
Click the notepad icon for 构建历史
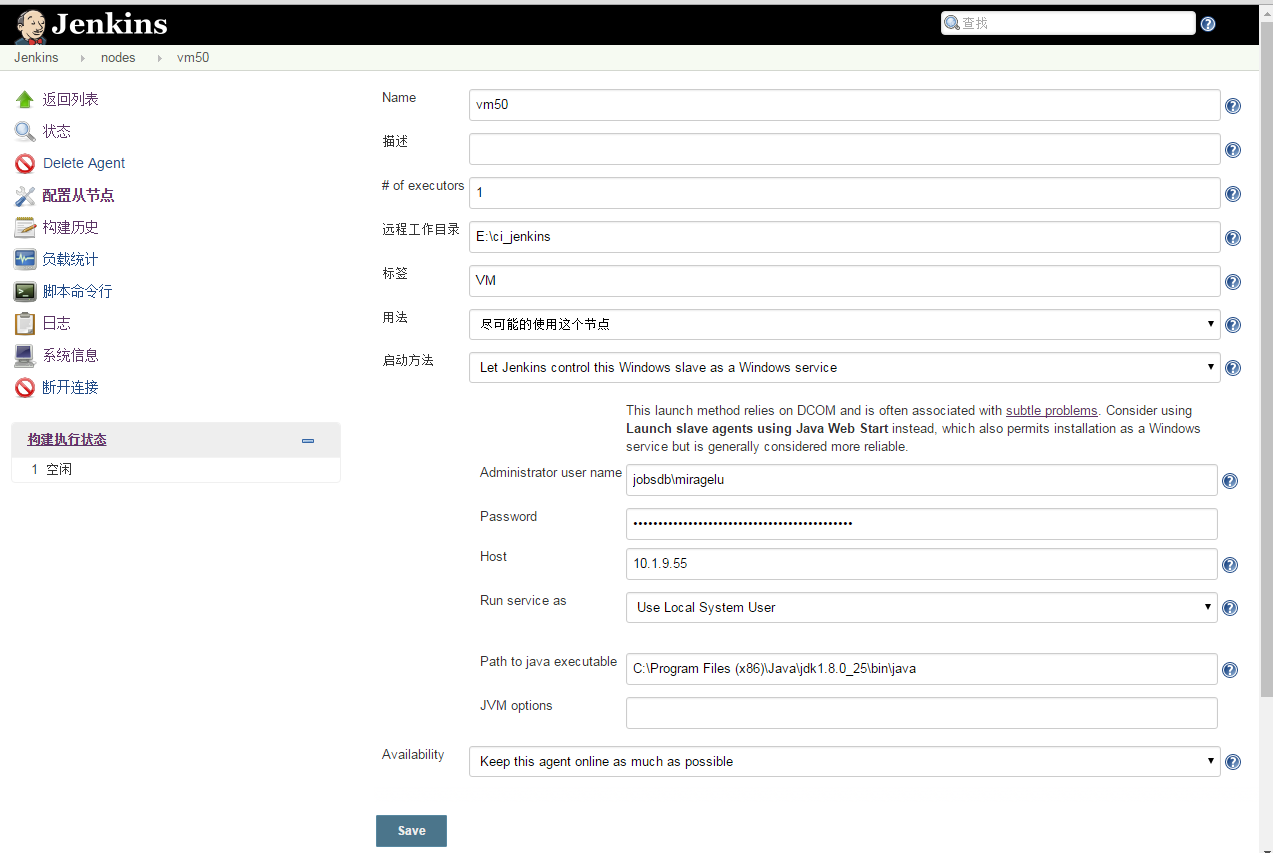click(25, 228)
